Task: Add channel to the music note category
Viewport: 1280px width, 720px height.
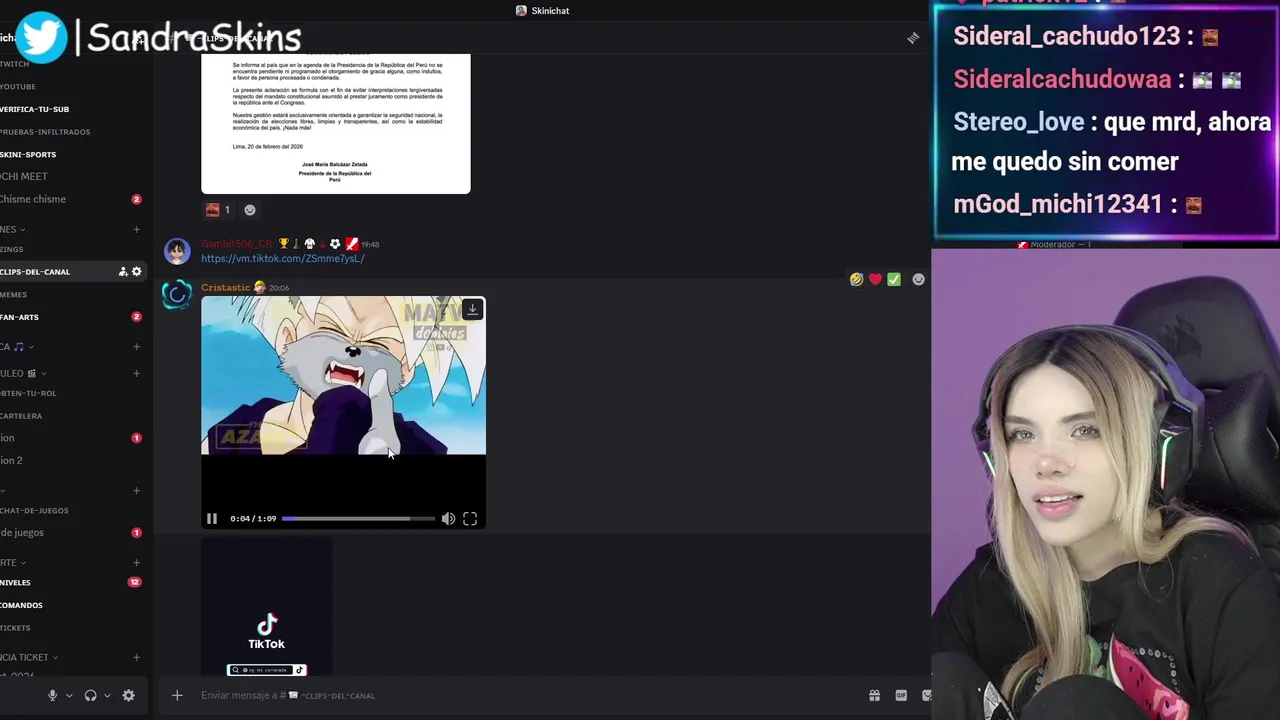Action: tap(137, 346)
